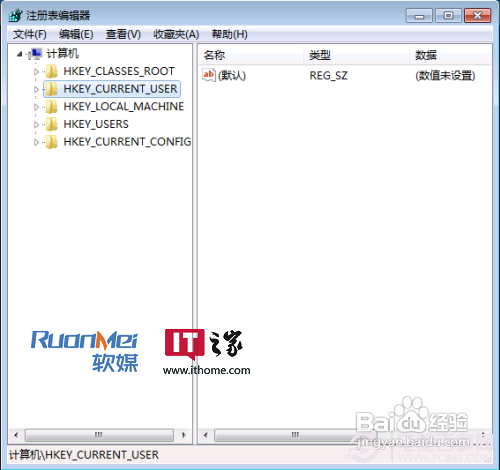The height and width of the screenshot is (470, 500).
Task: Expand the HKEY_CLASSES_ROOT node arrow
Action: point(36,72)
